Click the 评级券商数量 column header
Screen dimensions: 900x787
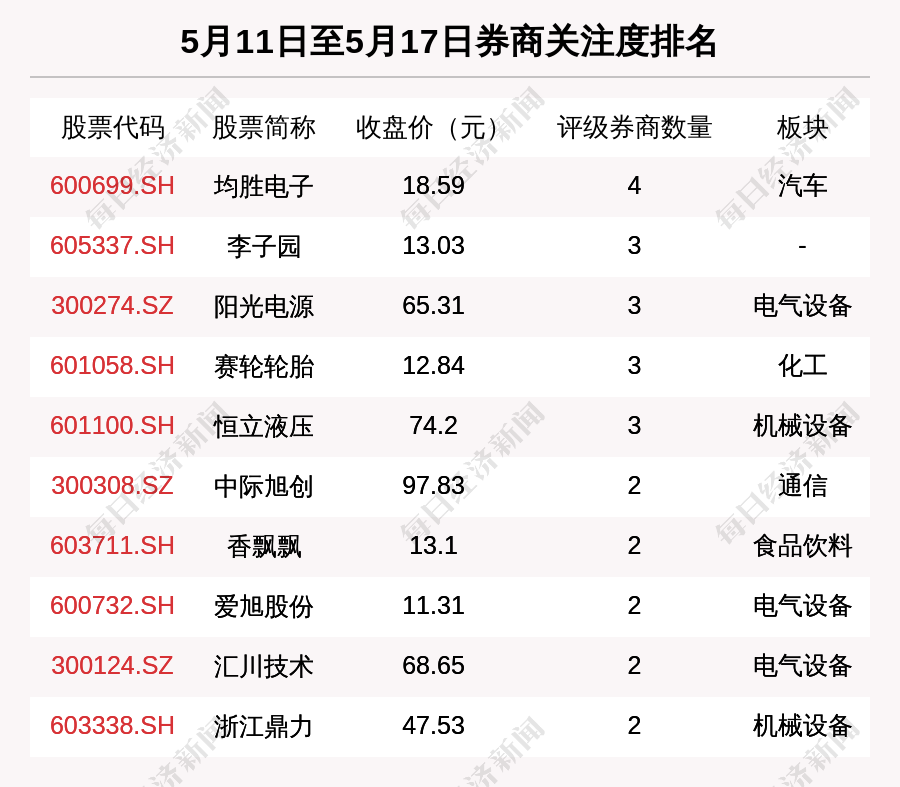pos(634,127)
